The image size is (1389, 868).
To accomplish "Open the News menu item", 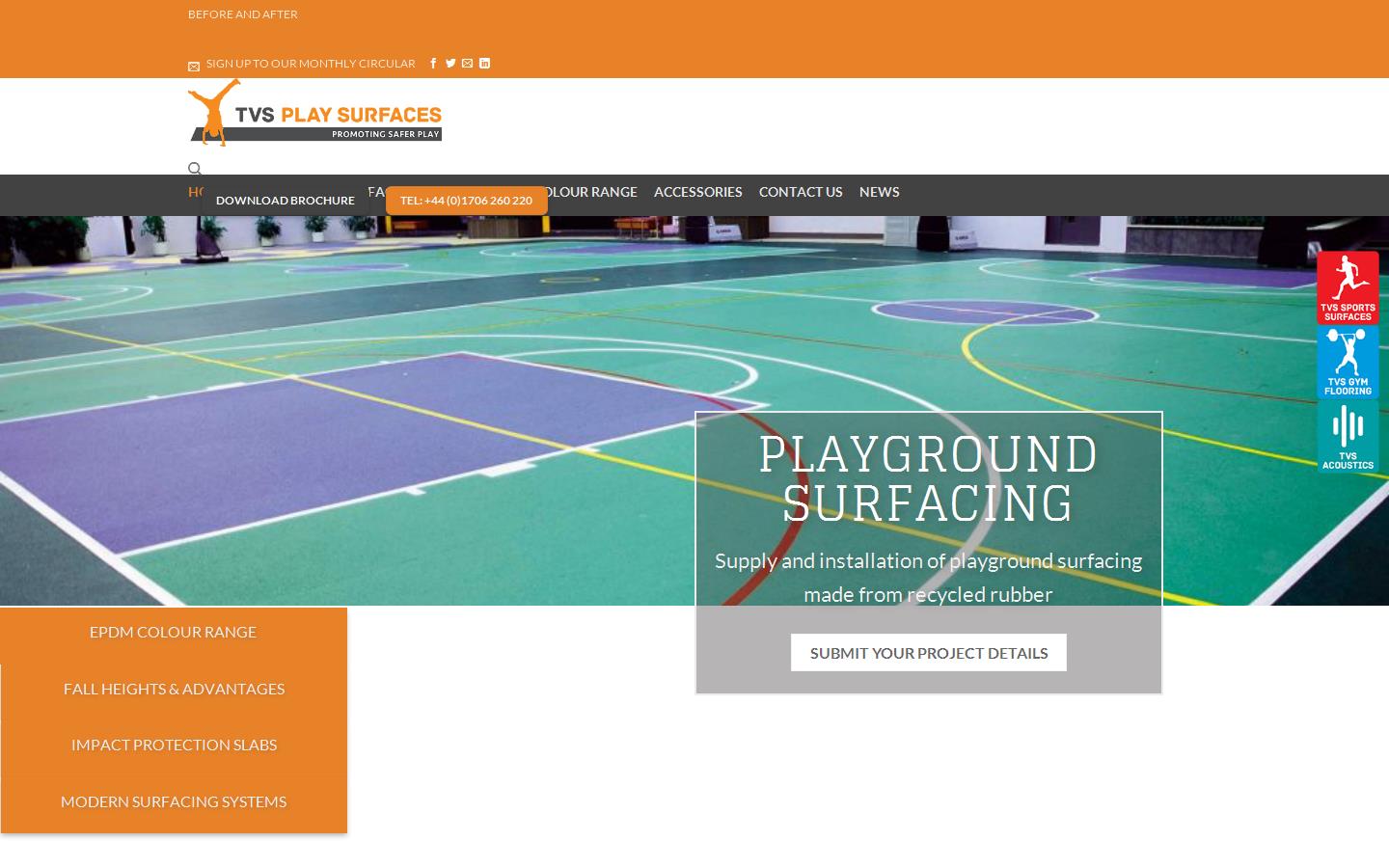I will pyautogui.click(x=879, y=192).
